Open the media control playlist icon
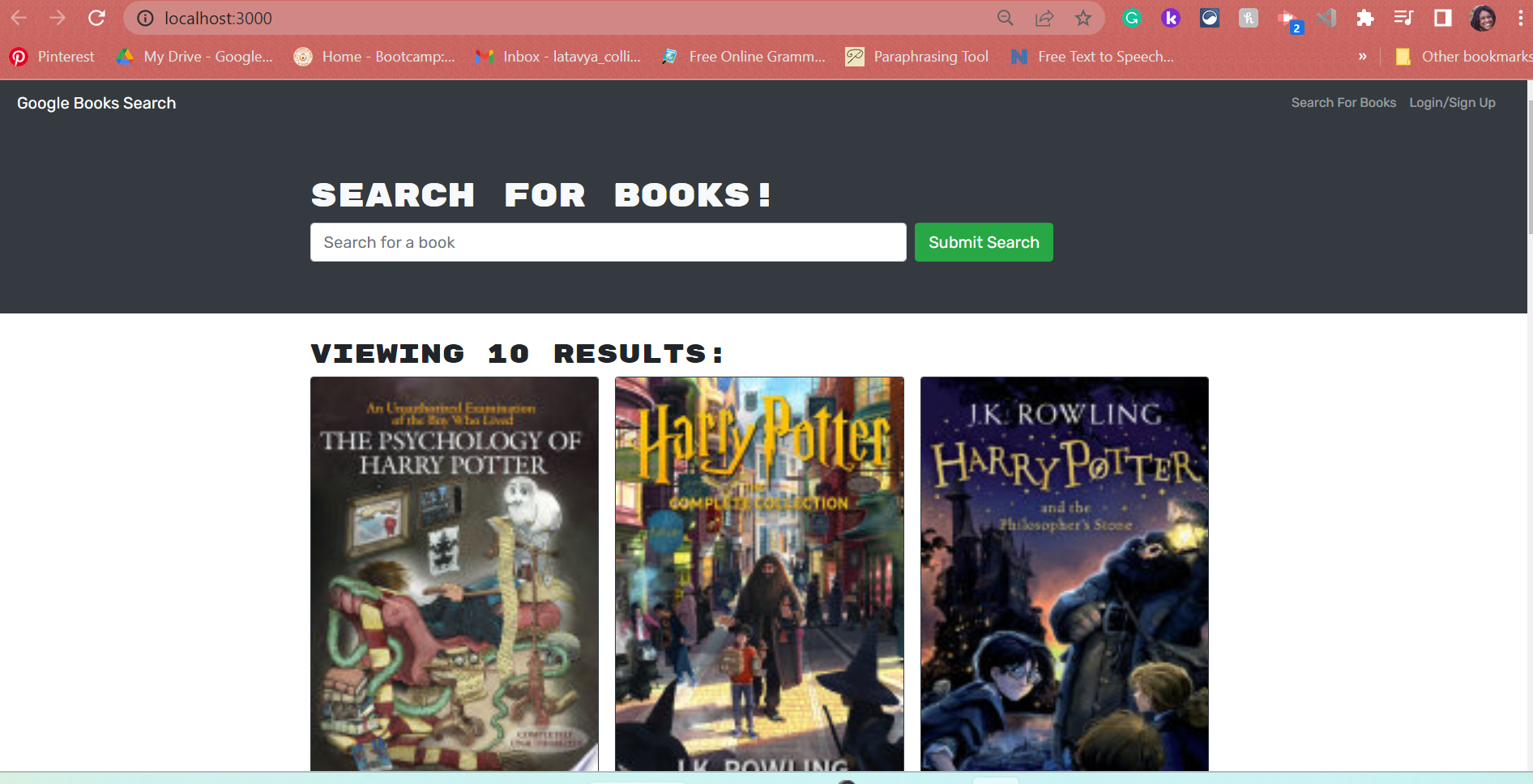 pos(1404,18)
